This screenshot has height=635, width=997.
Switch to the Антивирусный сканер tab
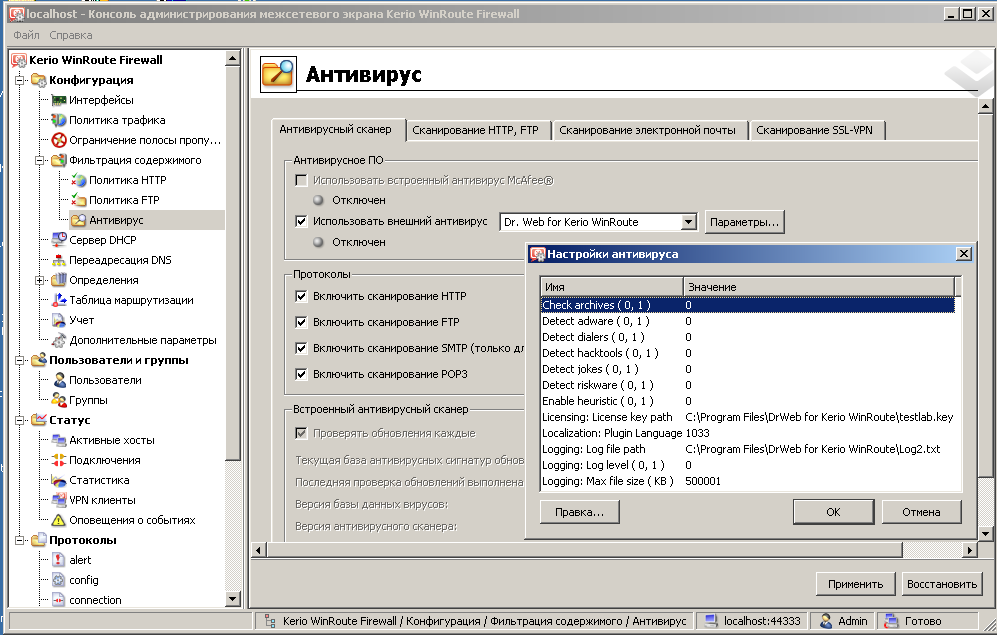click(336, 130)
